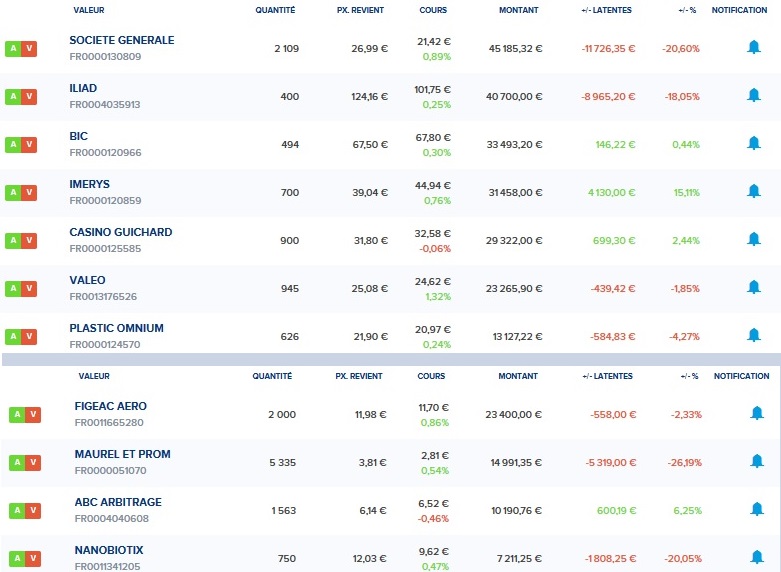This screenshot has height=572, width=781.
Task: Click the notification bell for BIC
Action: [x=754, y=143]
